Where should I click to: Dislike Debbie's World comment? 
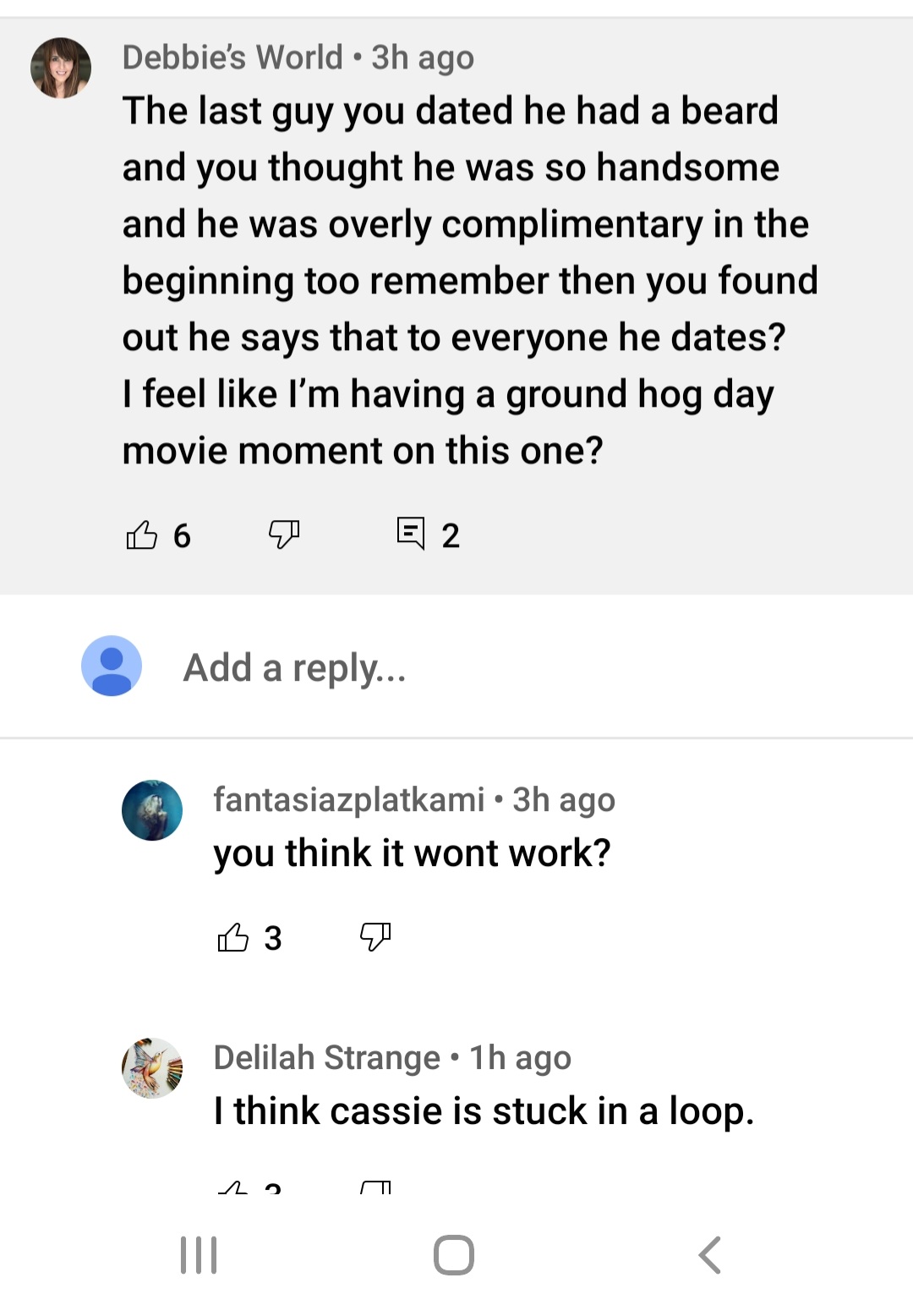(x=284, y=535)
